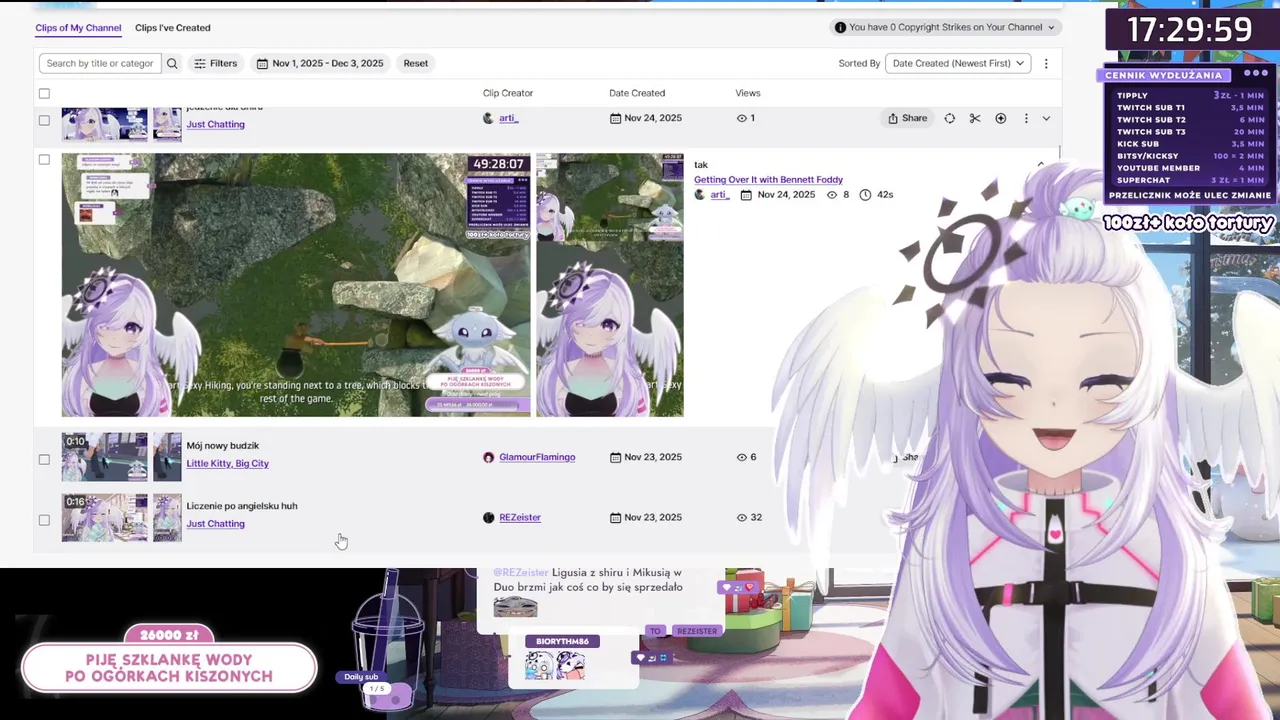Click the sliders icon on the Filters button
Image resolution: width=1280 pixels, height=720 pixels.
click(200, 63)
